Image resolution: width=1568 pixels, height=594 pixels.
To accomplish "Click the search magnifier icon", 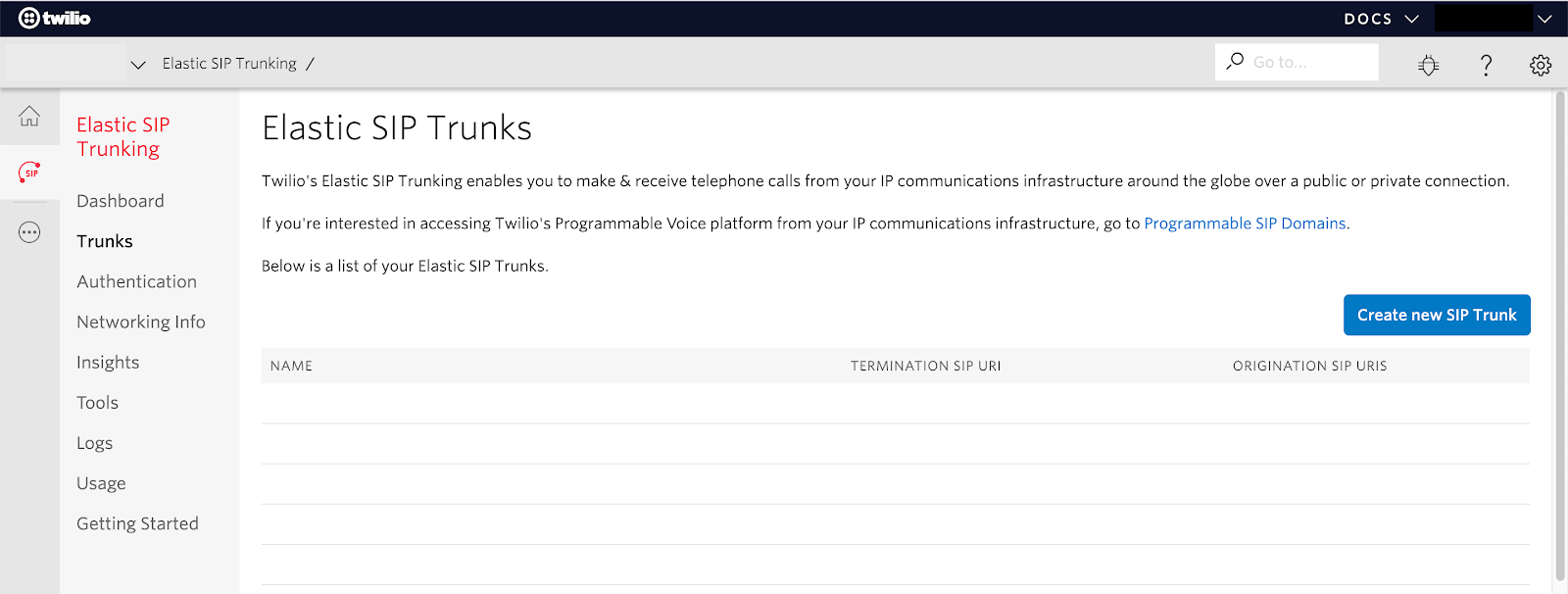I will point(1235,61).
